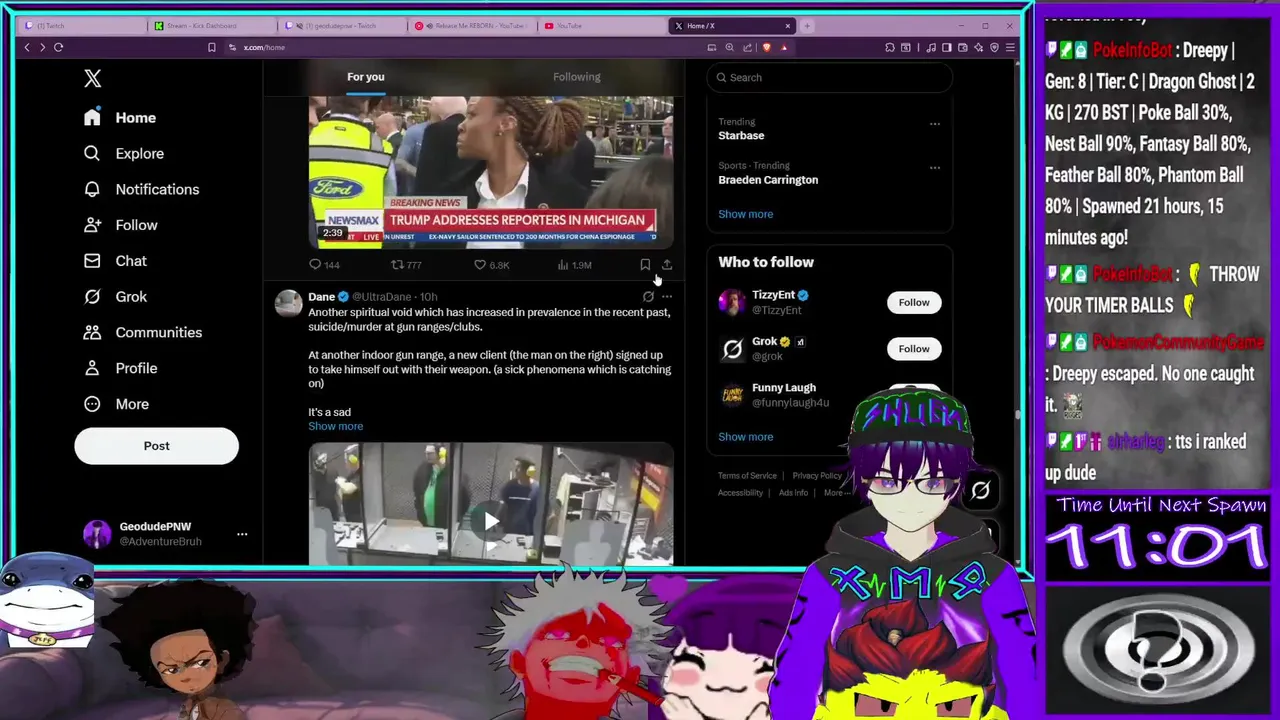Show more trending topics
The width and height of the screenshot is (1280, 720).
(x=745, y=214)
